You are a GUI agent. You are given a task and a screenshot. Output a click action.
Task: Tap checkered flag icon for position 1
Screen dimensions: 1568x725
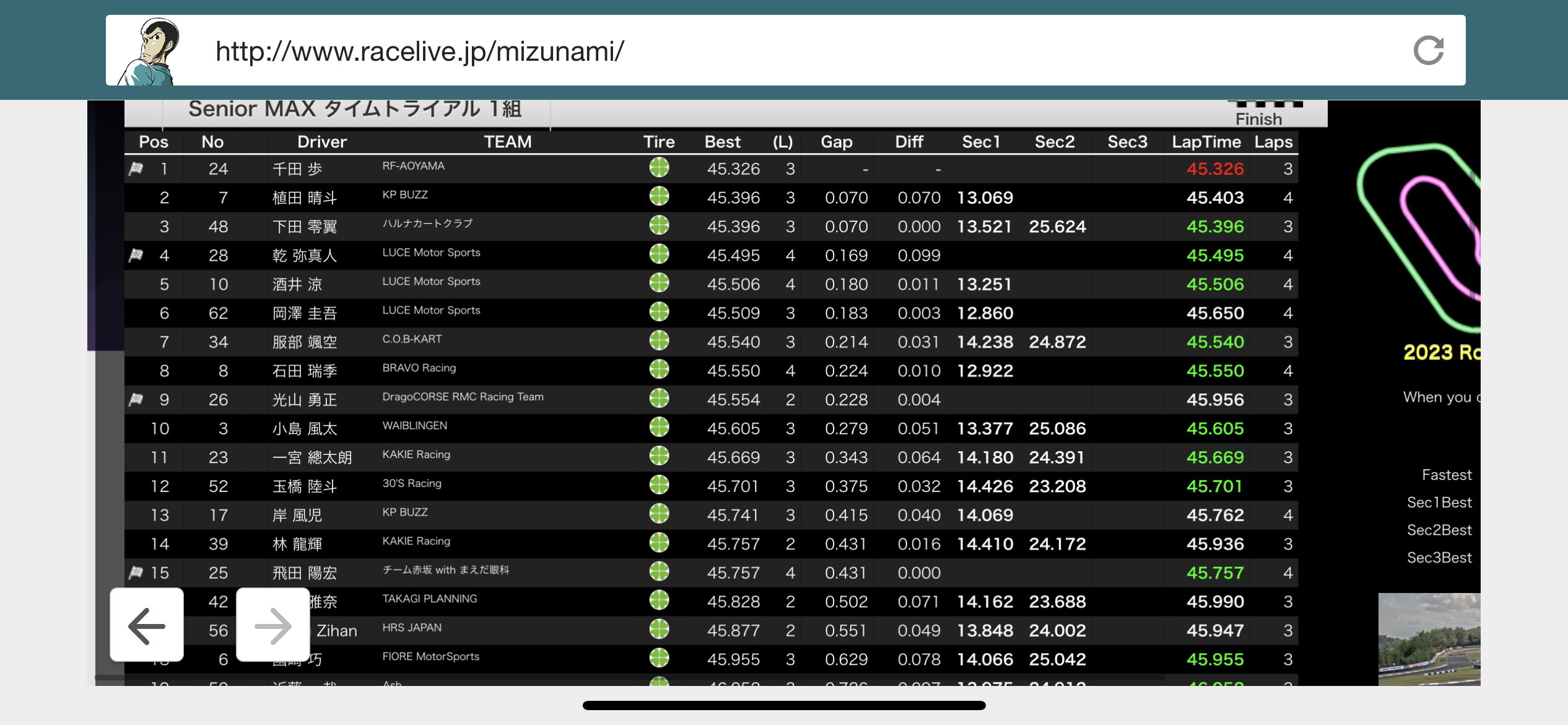coord(136,169)
